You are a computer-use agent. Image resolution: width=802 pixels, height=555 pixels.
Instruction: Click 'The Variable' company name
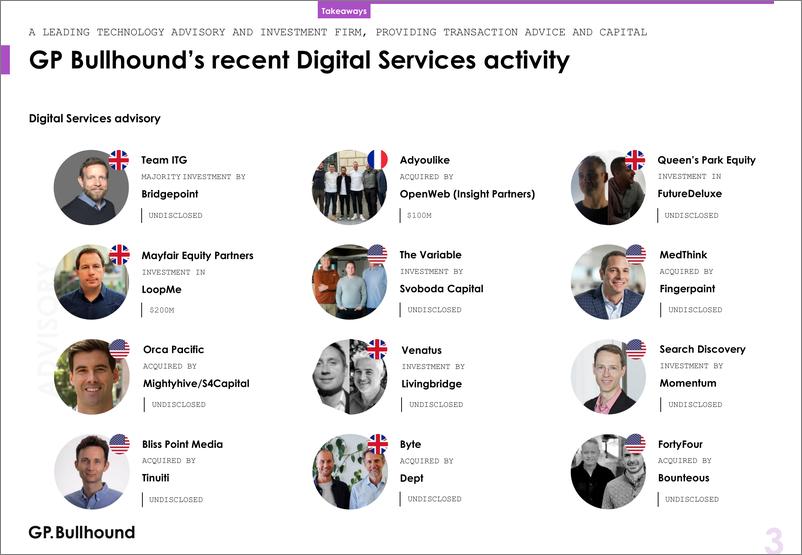pos(430,255)
